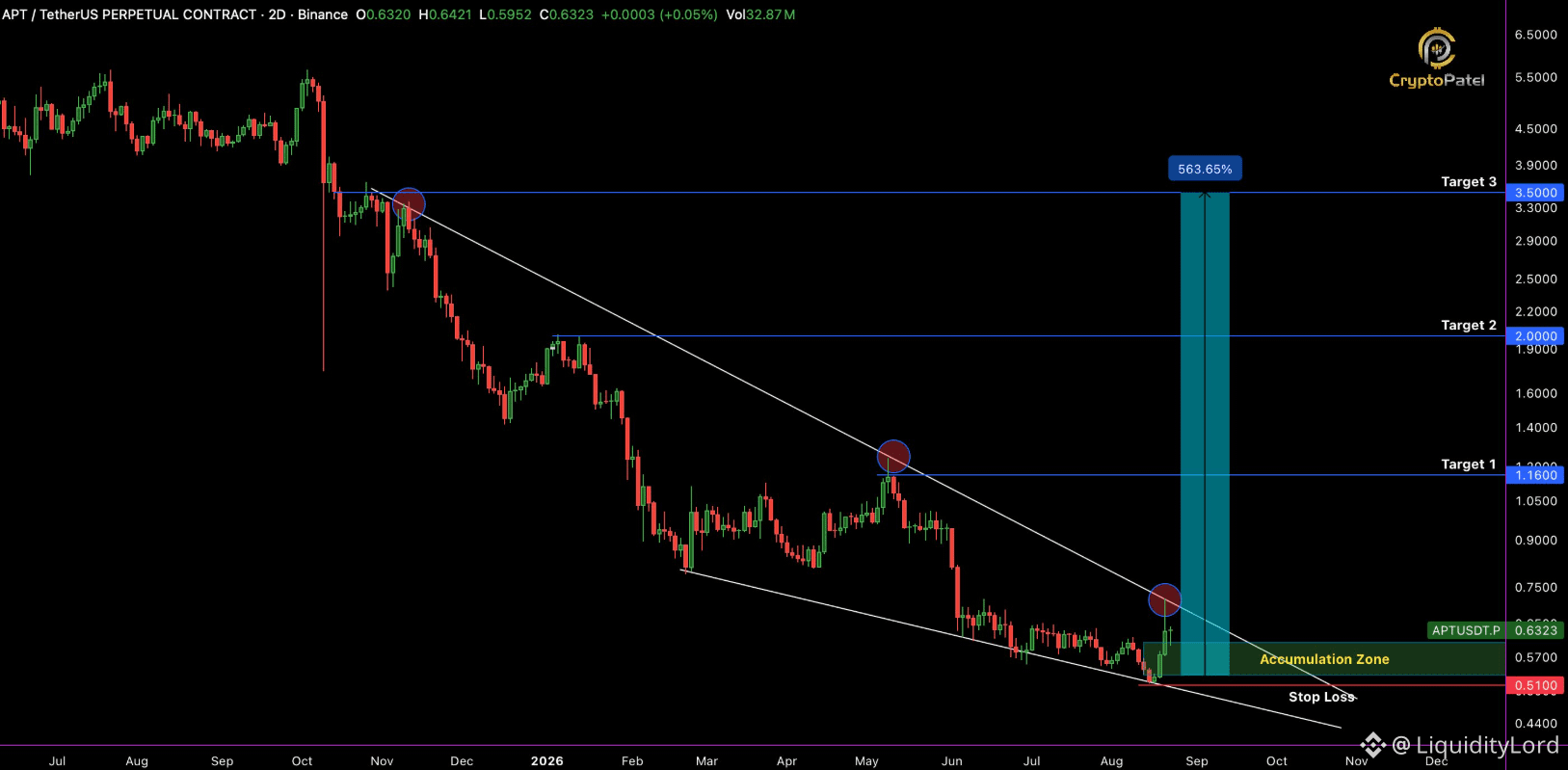Viewport: 1568px width, 770px height.
Task: Select the teal price range measurement box
Action: [x=1205, y=434]
